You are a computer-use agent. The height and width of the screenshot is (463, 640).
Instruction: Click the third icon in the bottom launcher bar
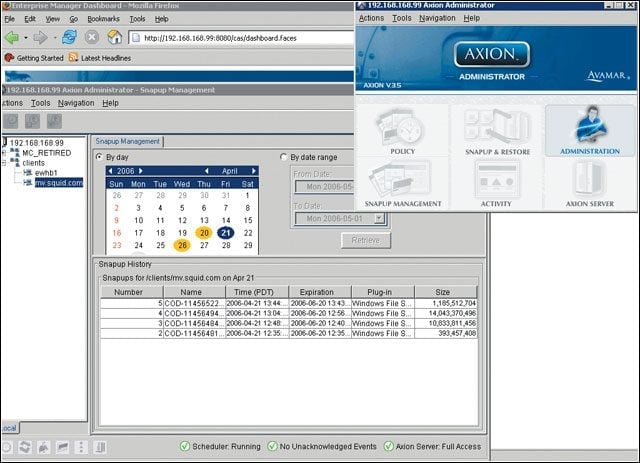(x=44, y=447)
